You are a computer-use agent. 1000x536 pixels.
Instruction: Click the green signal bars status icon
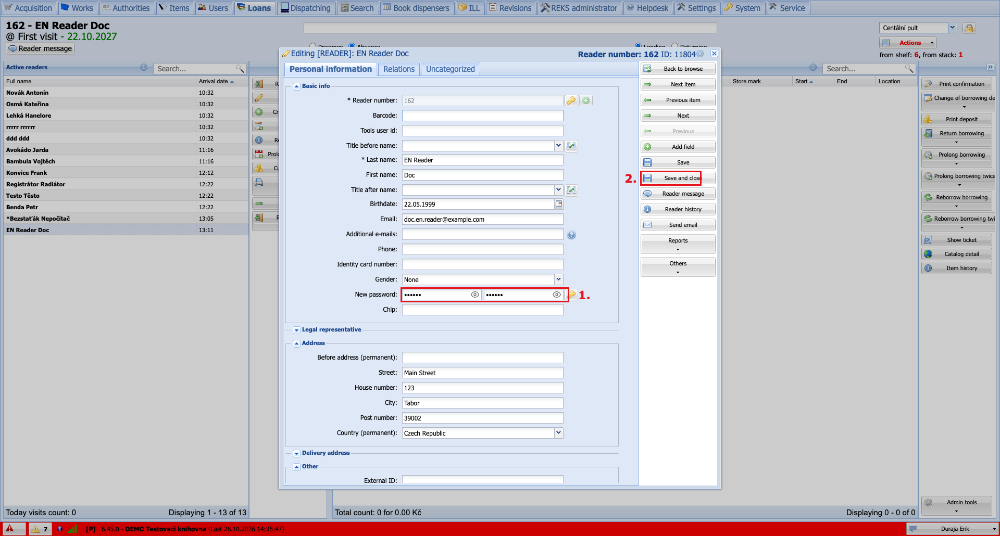tap(72, 529)
